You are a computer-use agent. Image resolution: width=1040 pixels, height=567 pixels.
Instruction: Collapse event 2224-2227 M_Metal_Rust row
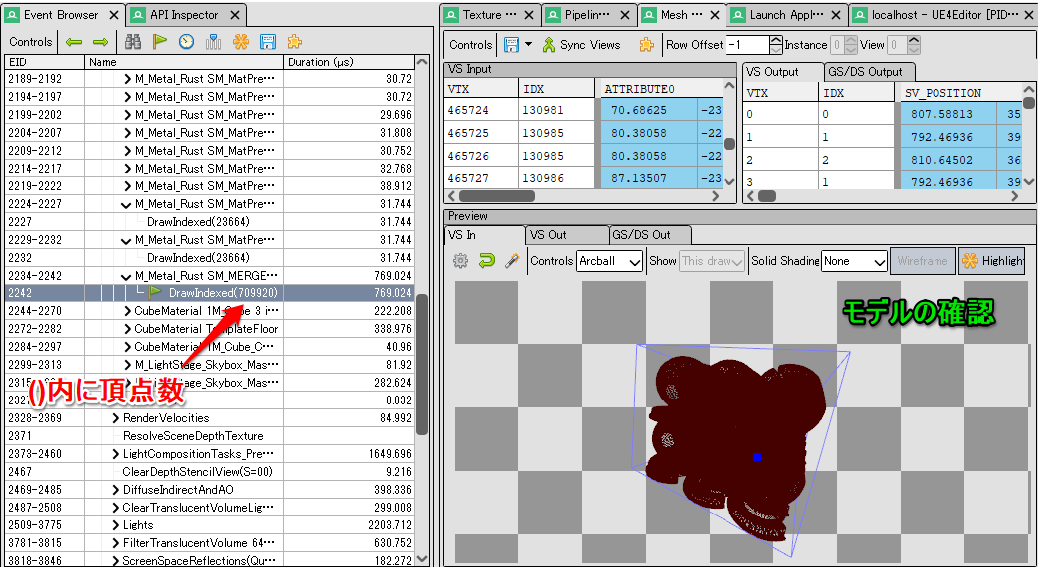pyautogui.click(x=126, y=204)
